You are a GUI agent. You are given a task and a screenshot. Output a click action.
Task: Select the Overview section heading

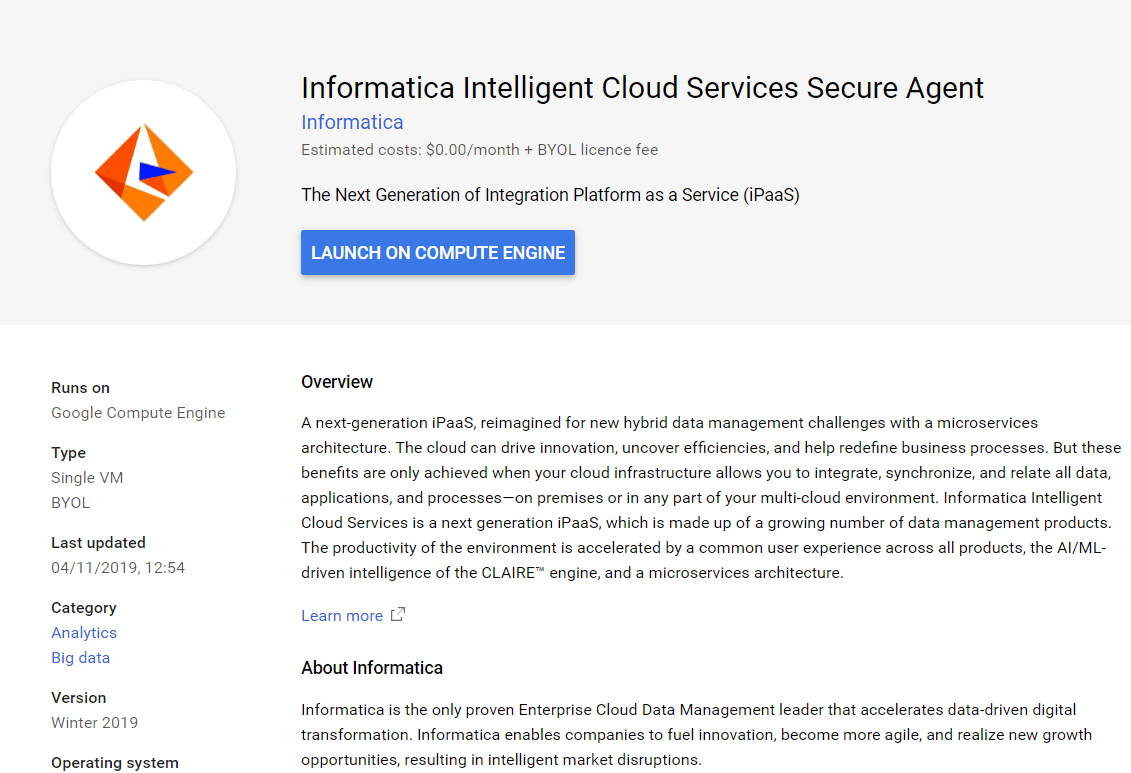[x=337, y=381]
